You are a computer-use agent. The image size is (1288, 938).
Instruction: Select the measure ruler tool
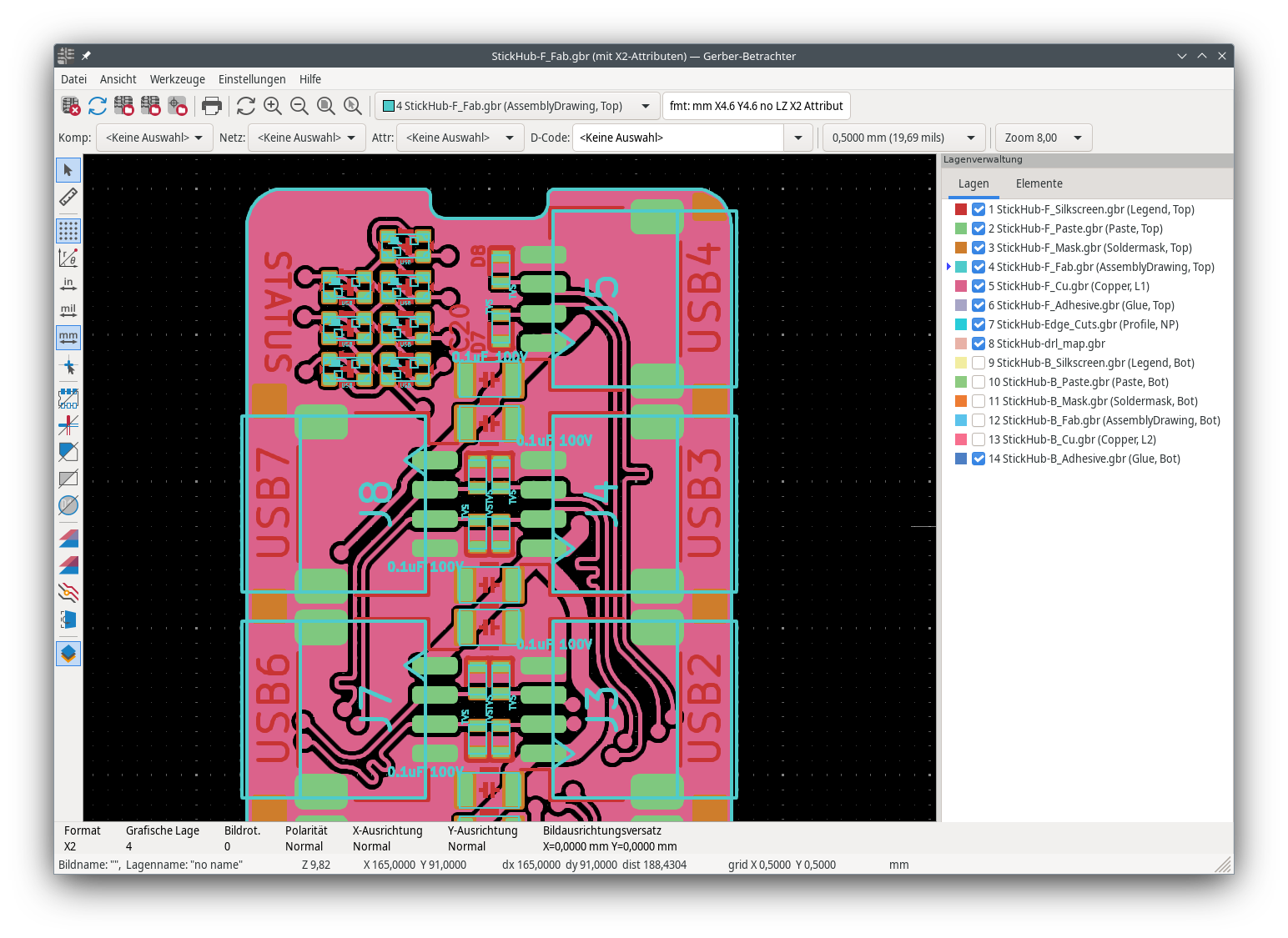click(x=68, y=197)
